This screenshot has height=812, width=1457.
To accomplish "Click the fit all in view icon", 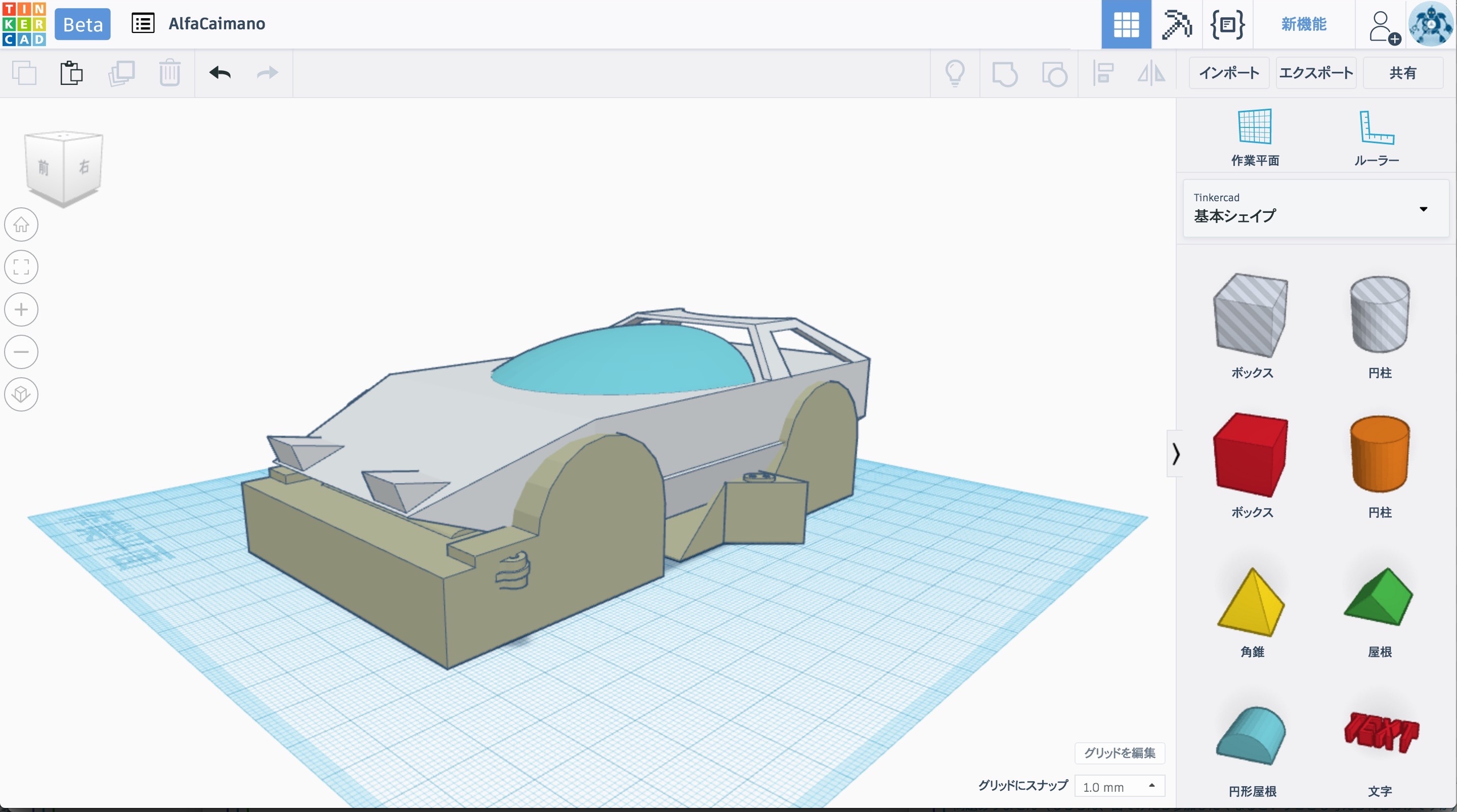I will 21,267.
